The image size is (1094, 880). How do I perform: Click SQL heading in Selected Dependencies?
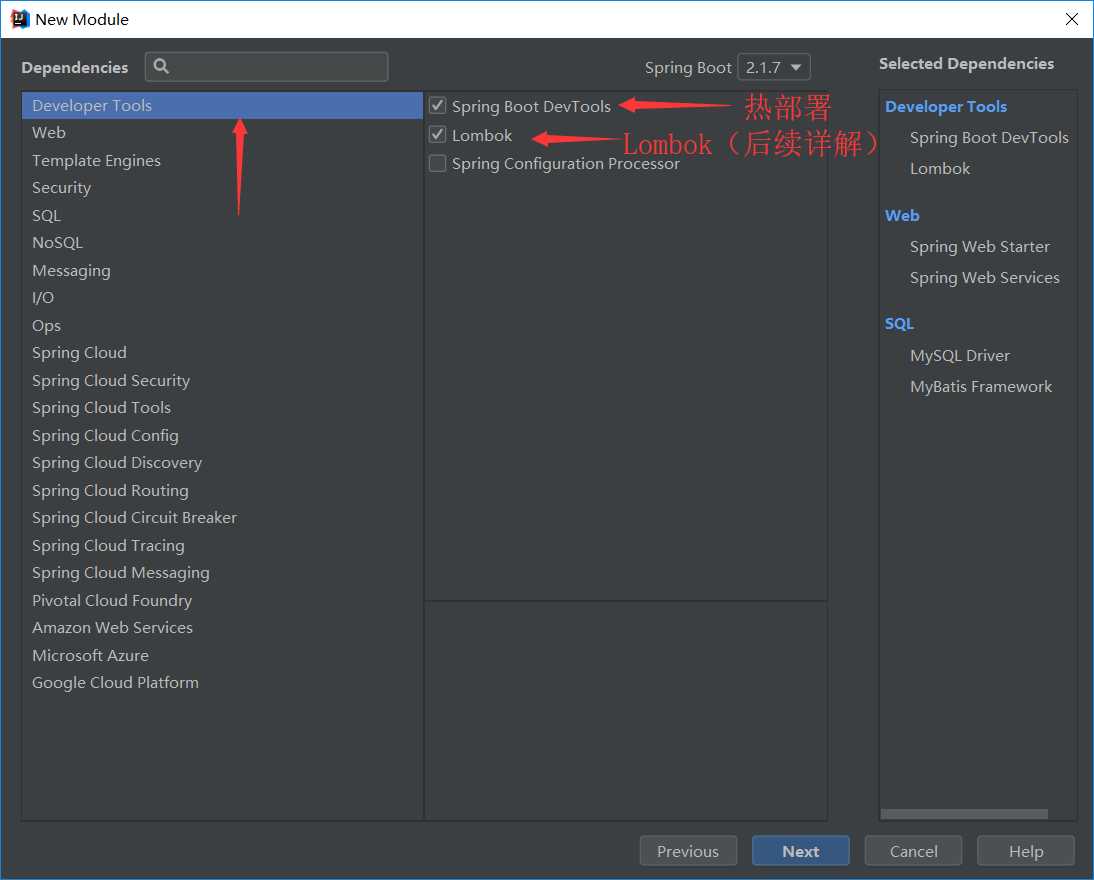point(899,324)
